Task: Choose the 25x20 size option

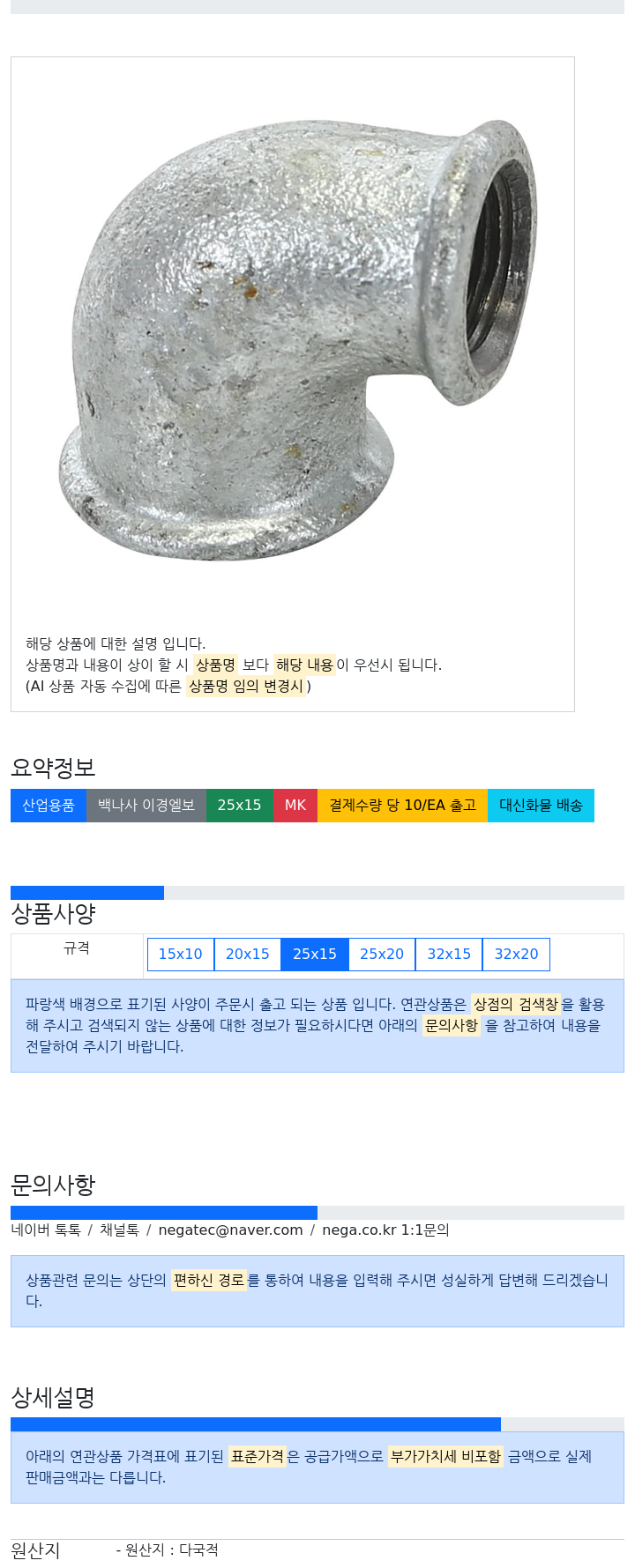Action: click(x=382, y=955)
